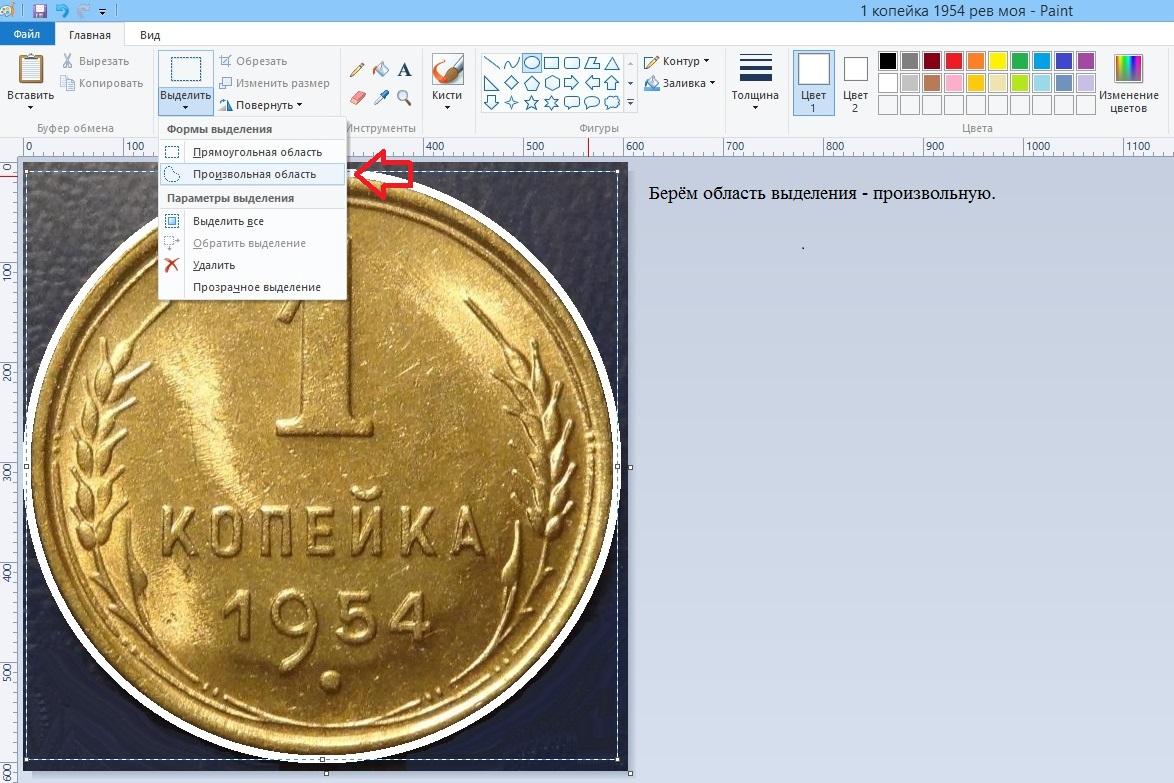
Task: Choose the straight line shape
Action: tap(491, 63)
